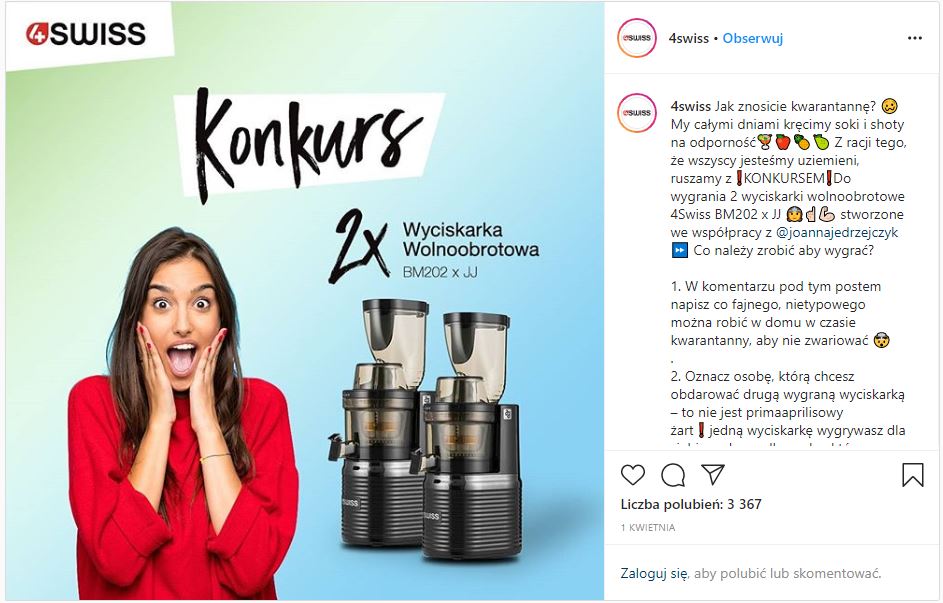Viewport: 943px width, 603px height.
Task: Open 4swiss username in post header
Action: 689,38
